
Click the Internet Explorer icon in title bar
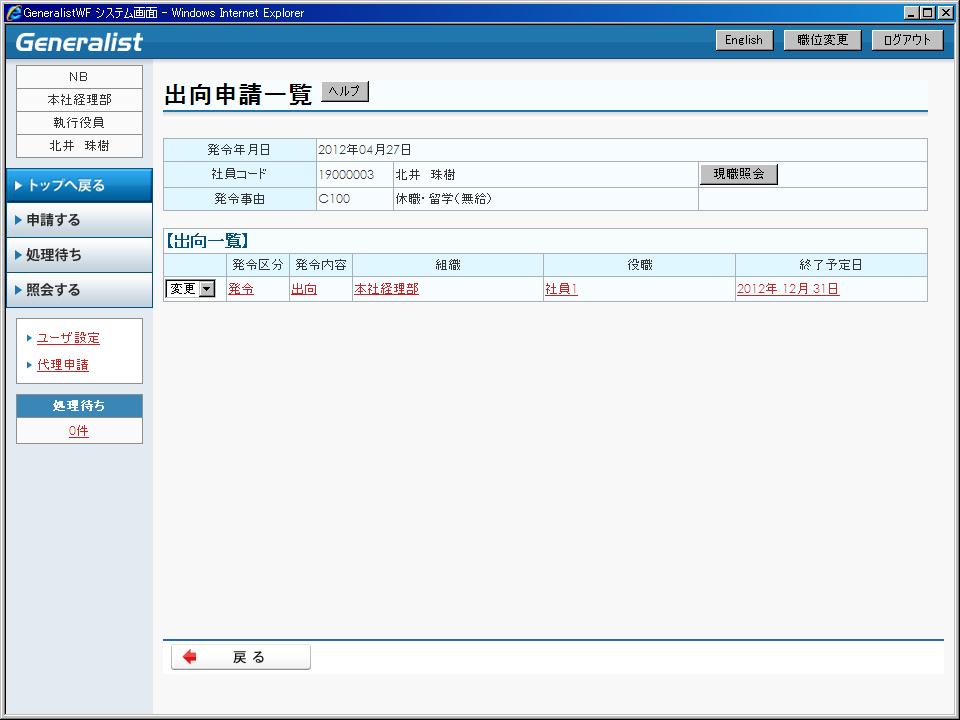click(x=13, y=13)
